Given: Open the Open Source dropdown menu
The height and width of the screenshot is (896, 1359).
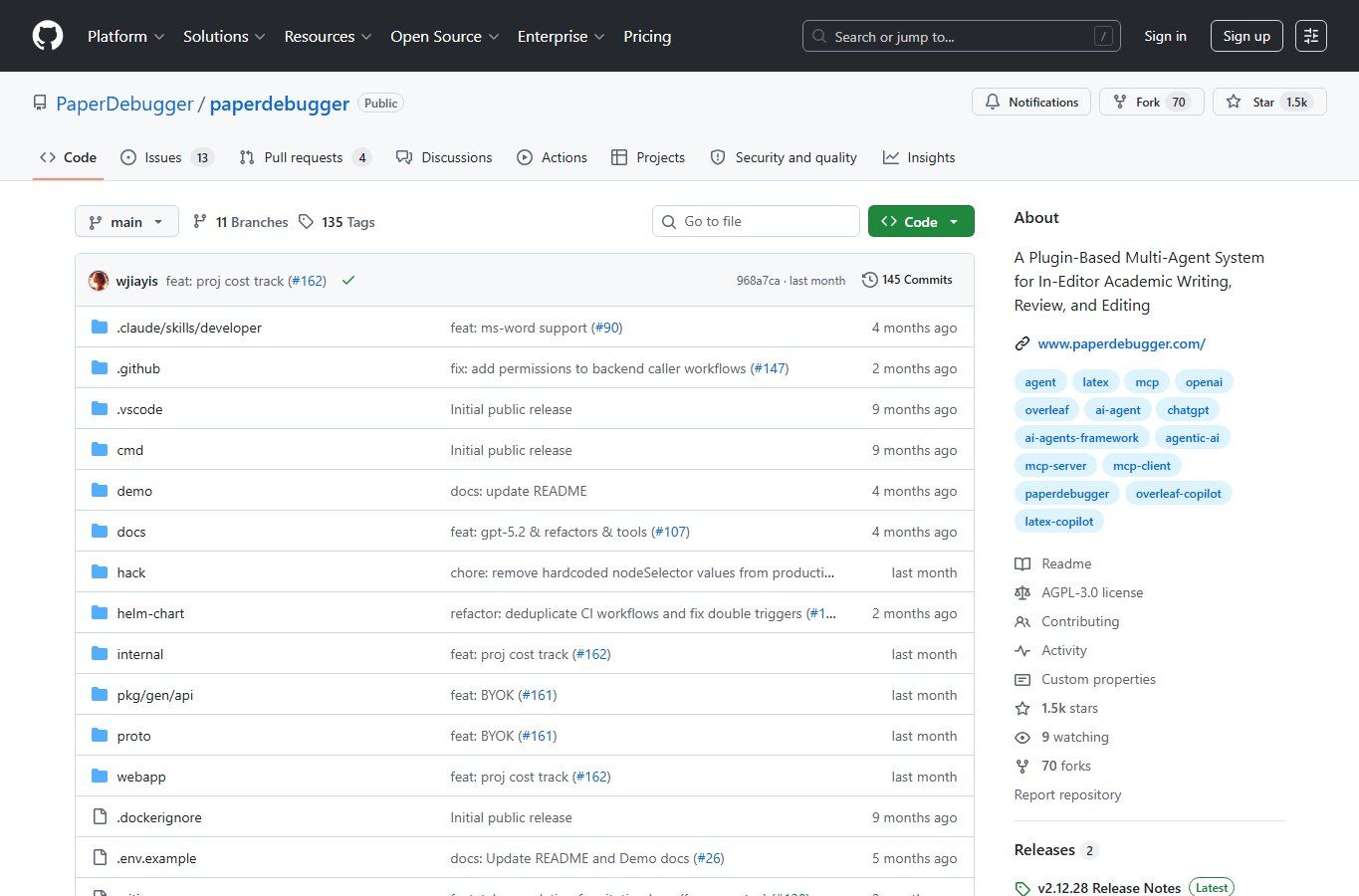Looking at the screenshot, I should tap(445, 36).
